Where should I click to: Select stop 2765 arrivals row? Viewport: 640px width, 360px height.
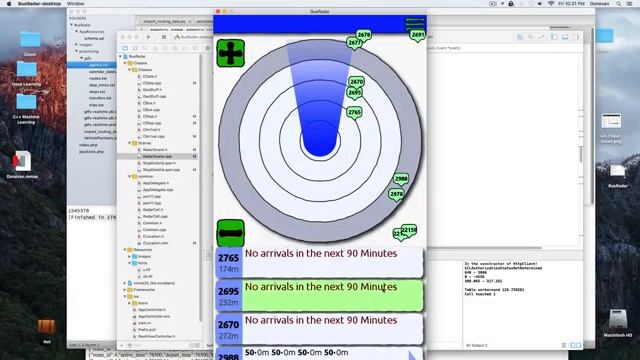click(320, 262)
